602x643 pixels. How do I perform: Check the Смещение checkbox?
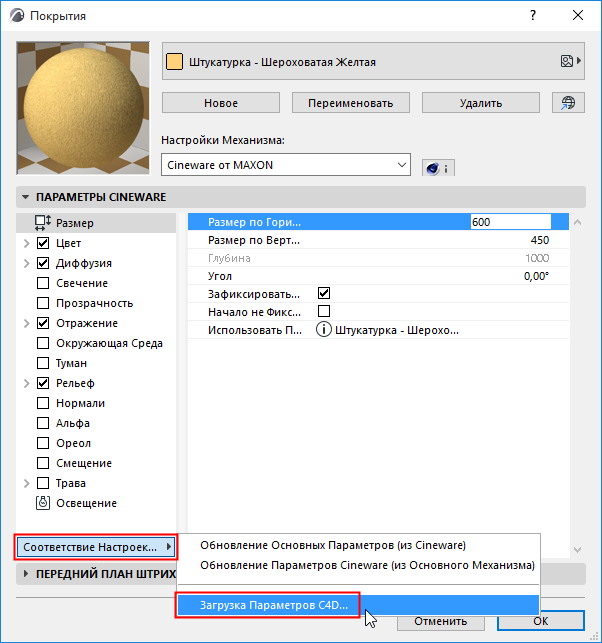pos(43,463)
